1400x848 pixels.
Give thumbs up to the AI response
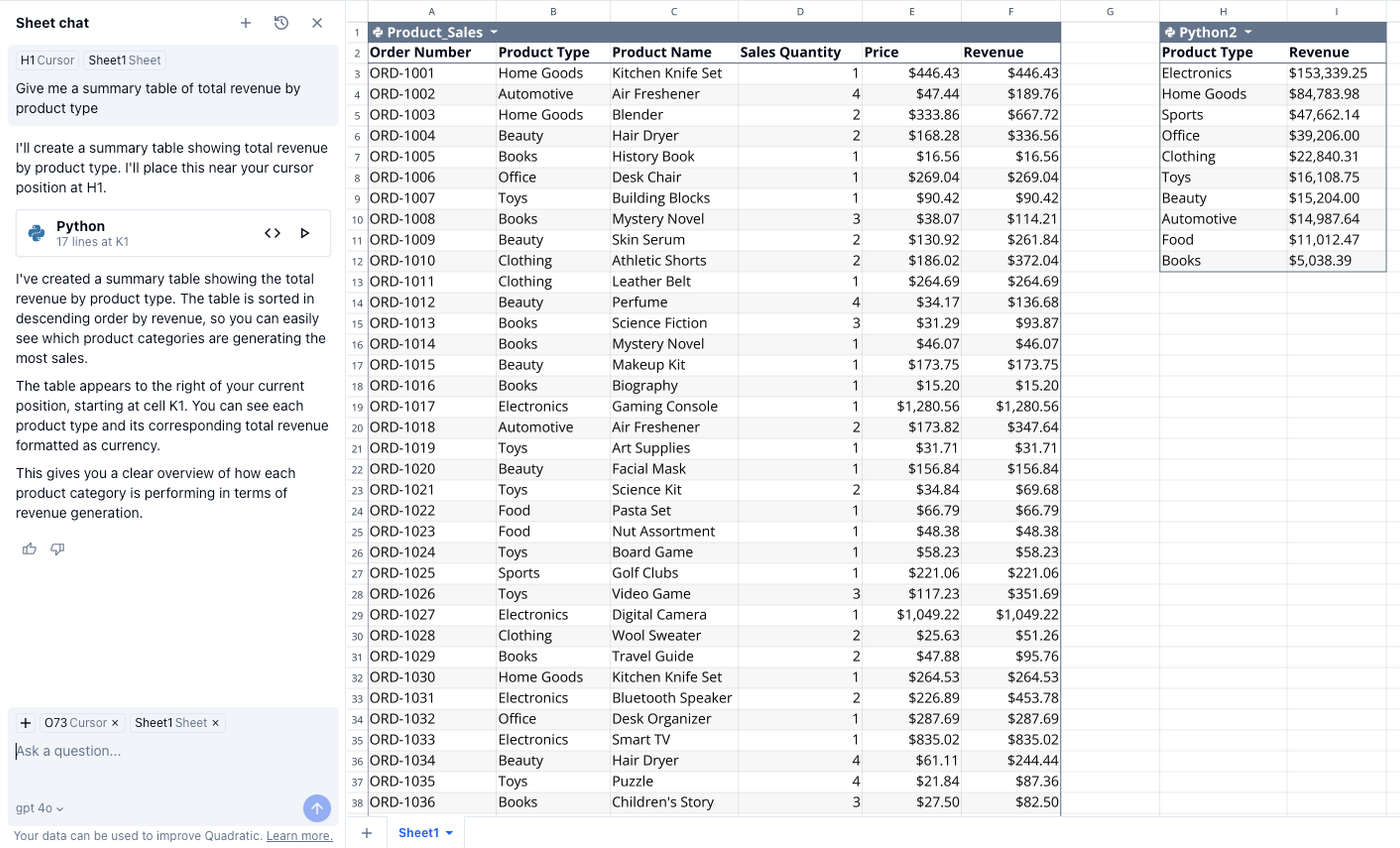pyautogui.click(x=29, y=549)
